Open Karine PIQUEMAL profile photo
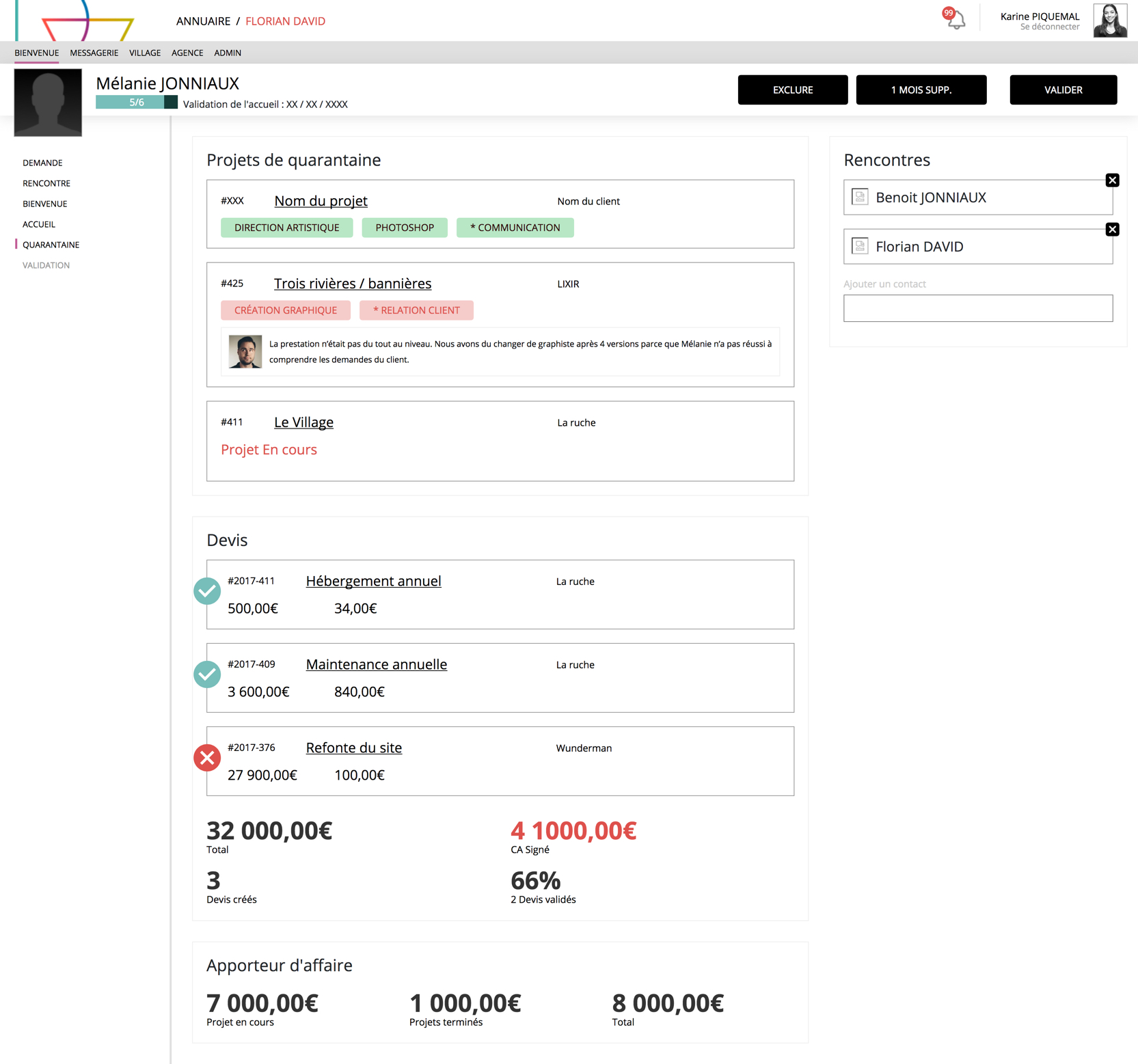The height and width of the screenshot is (1064, 1138). 1110,21
